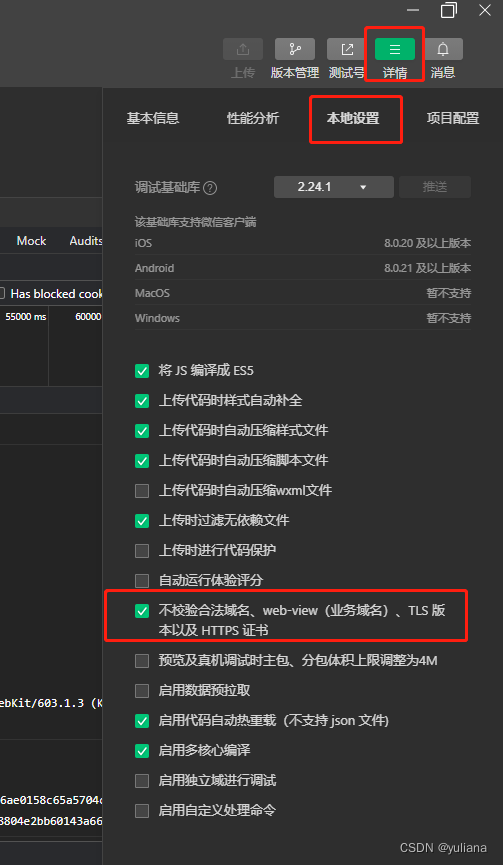Click the help icon beside 调试基础库
The image size is (503, 865).
coord(210,188)
